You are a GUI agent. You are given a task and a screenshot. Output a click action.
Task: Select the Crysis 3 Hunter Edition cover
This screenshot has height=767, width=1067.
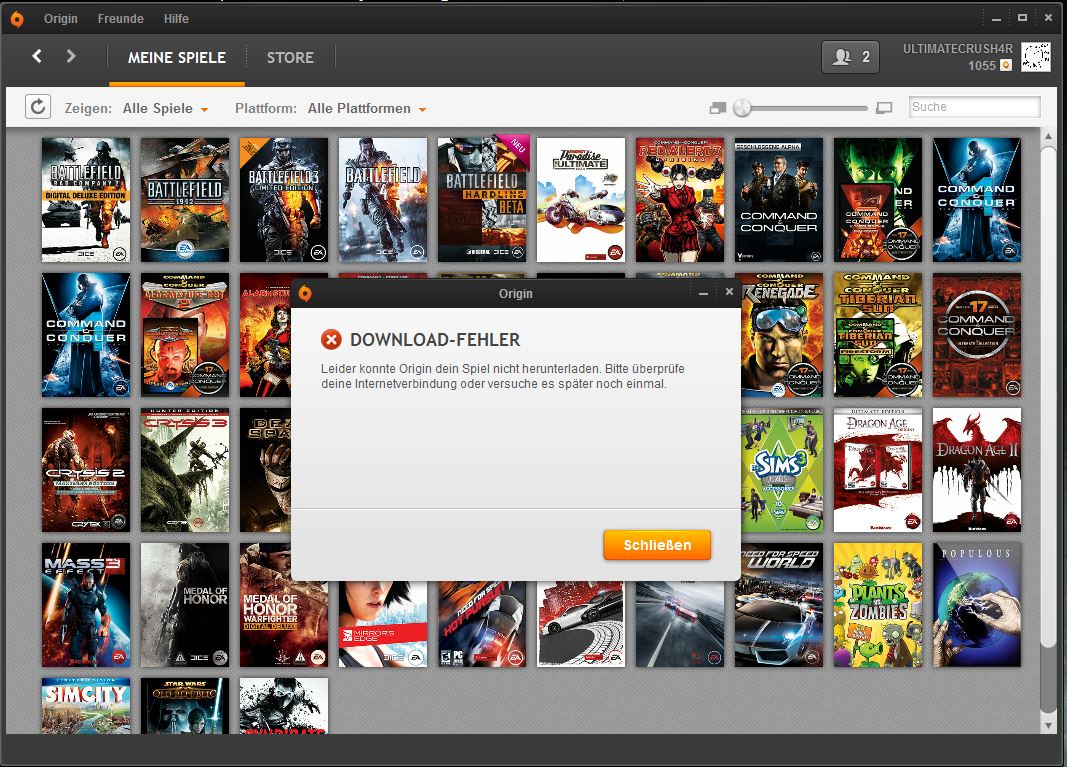click(x=185, y=470)
